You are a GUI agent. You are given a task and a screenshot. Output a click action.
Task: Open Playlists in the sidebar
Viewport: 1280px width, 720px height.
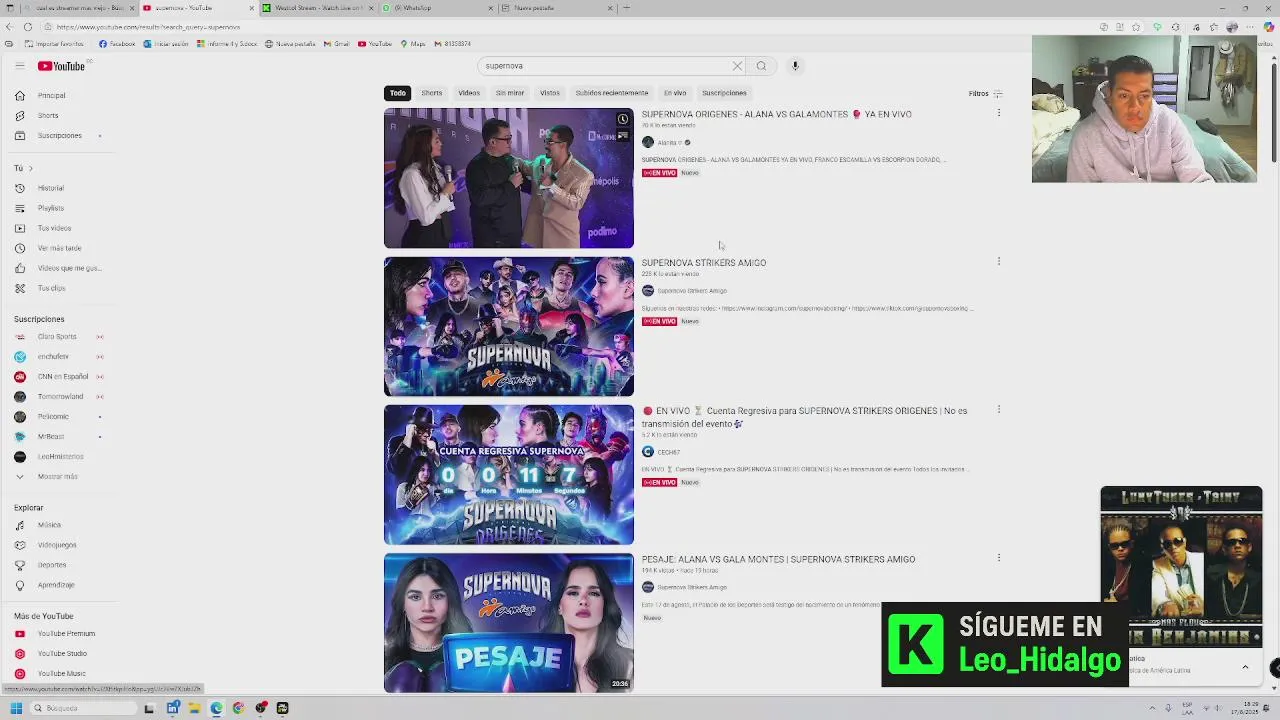point(60,208)
